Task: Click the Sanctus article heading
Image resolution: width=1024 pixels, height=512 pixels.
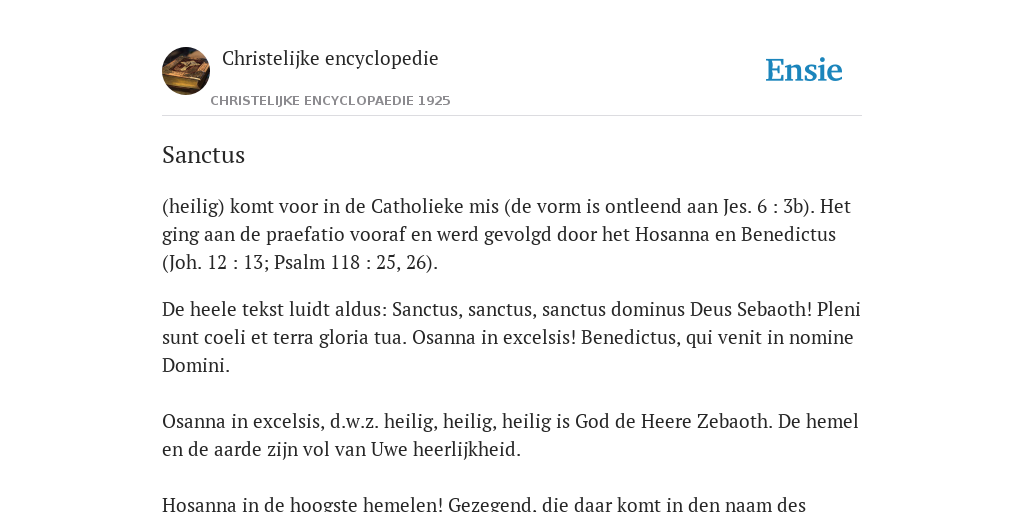Action: [x=203, y=155]
